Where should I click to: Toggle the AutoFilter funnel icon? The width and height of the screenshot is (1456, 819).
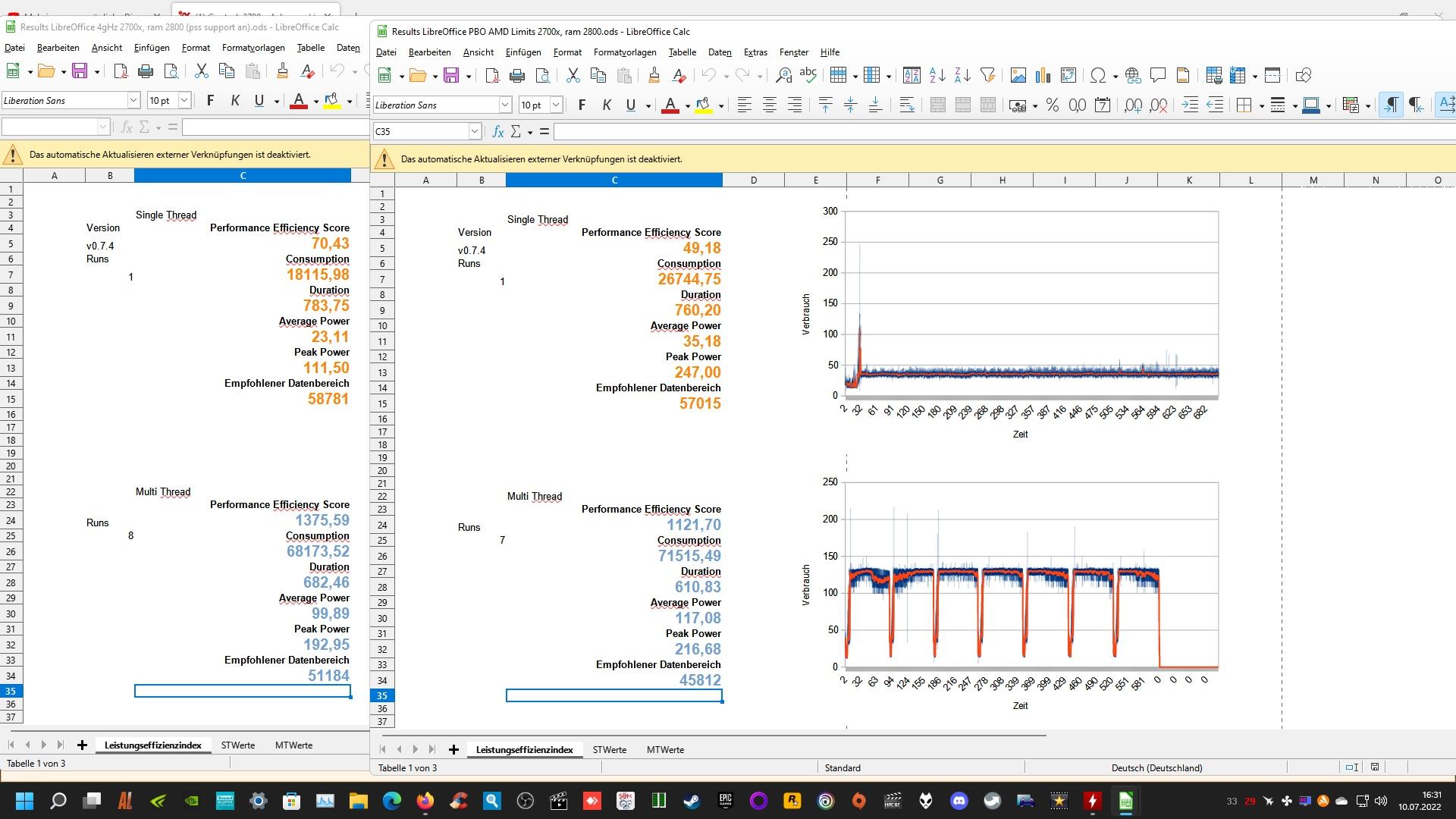click(x=987, y=75)
